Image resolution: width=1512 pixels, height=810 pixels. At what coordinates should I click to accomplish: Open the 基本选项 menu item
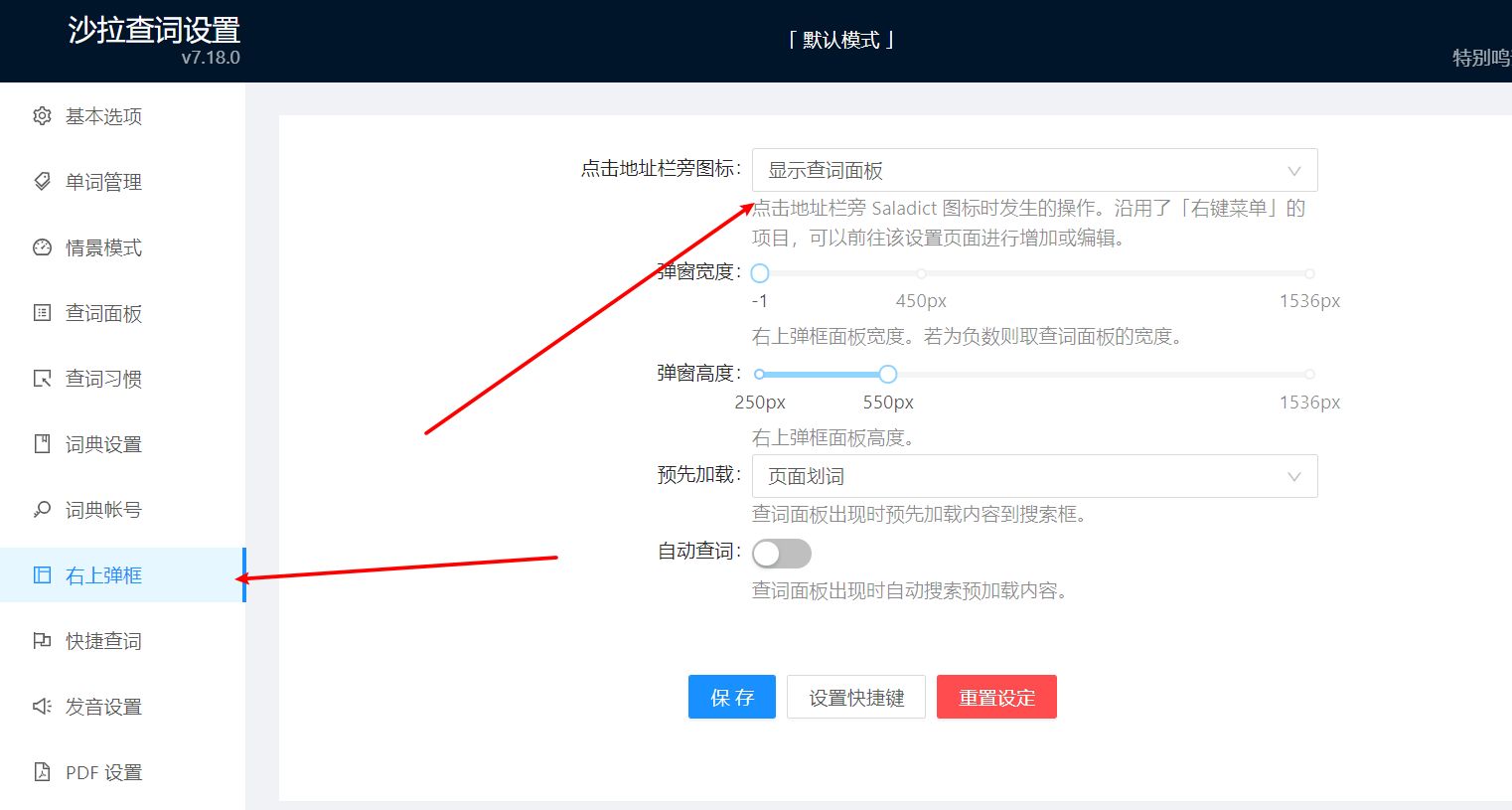click(x=122, y=116)
